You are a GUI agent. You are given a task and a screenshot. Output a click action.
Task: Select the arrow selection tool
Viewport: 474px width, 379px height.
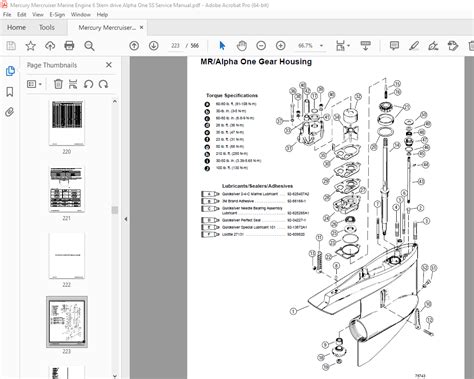tap(222, 46)
